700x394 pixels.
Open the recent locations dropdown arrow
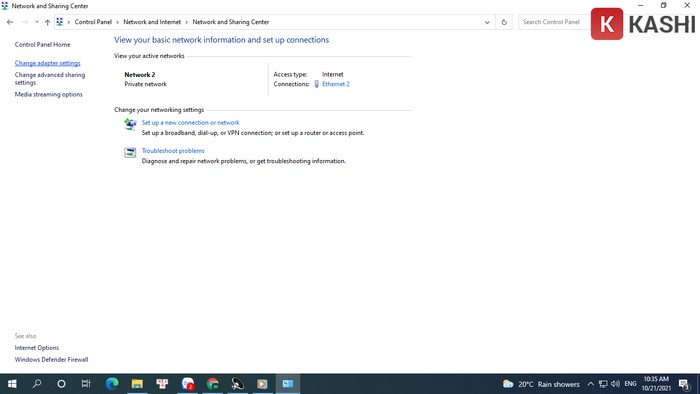37,22
